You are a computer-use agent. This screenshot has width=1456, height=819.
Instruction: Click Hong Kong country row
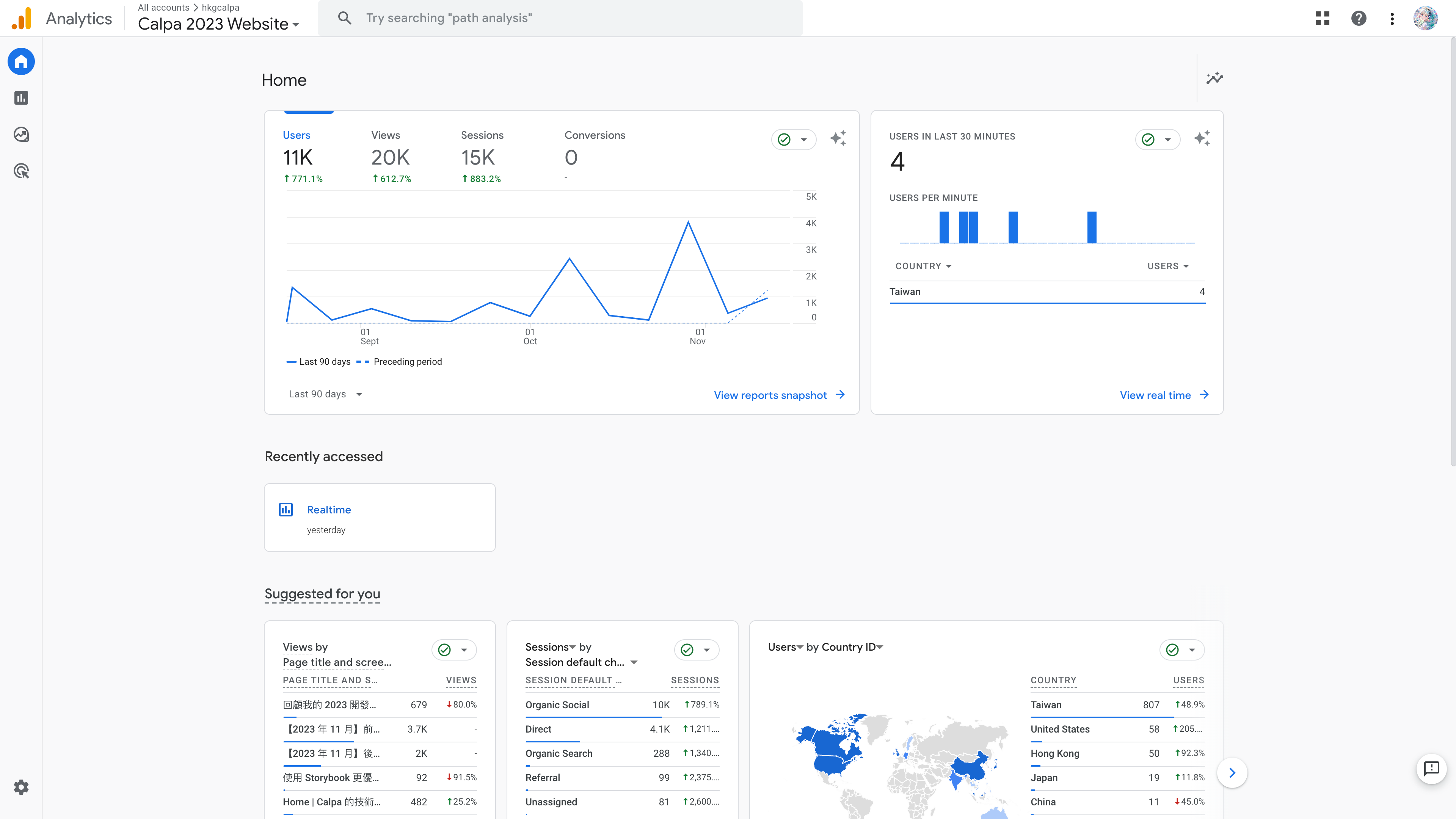click(1117, 753)
